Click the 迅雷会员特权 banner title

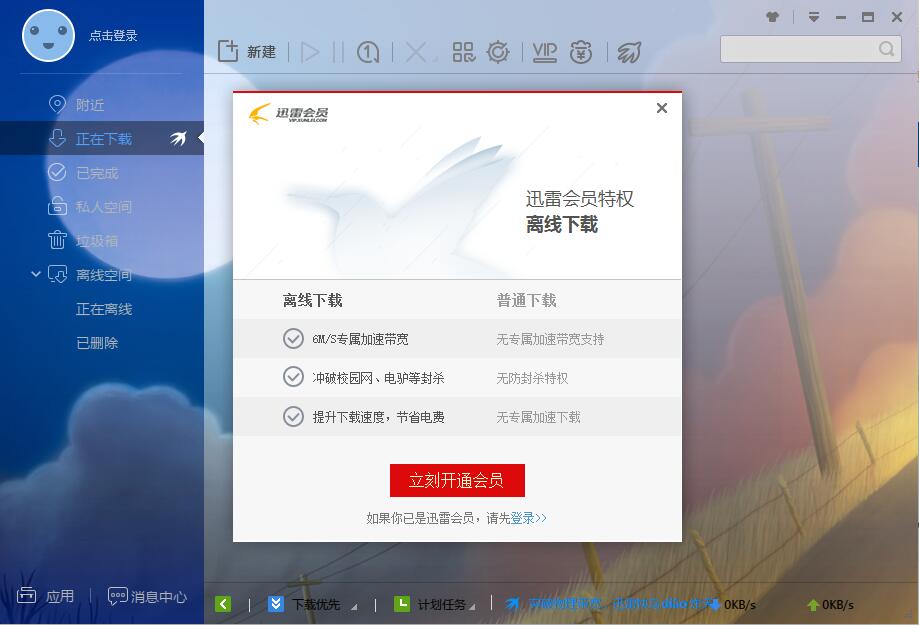(580, 199)
